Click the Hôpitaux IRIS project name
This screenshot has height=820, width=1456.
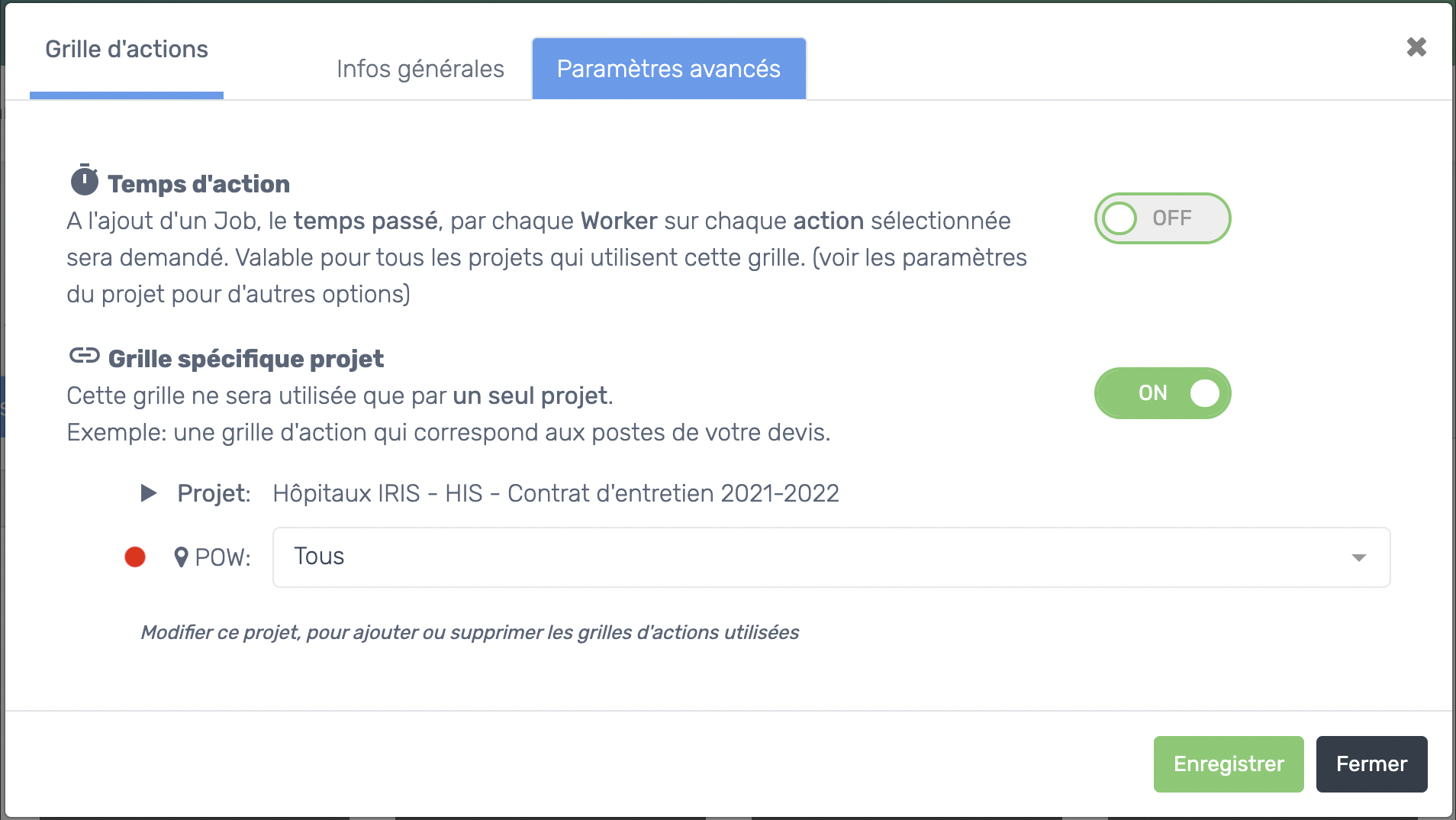click(x=556, y=494)
